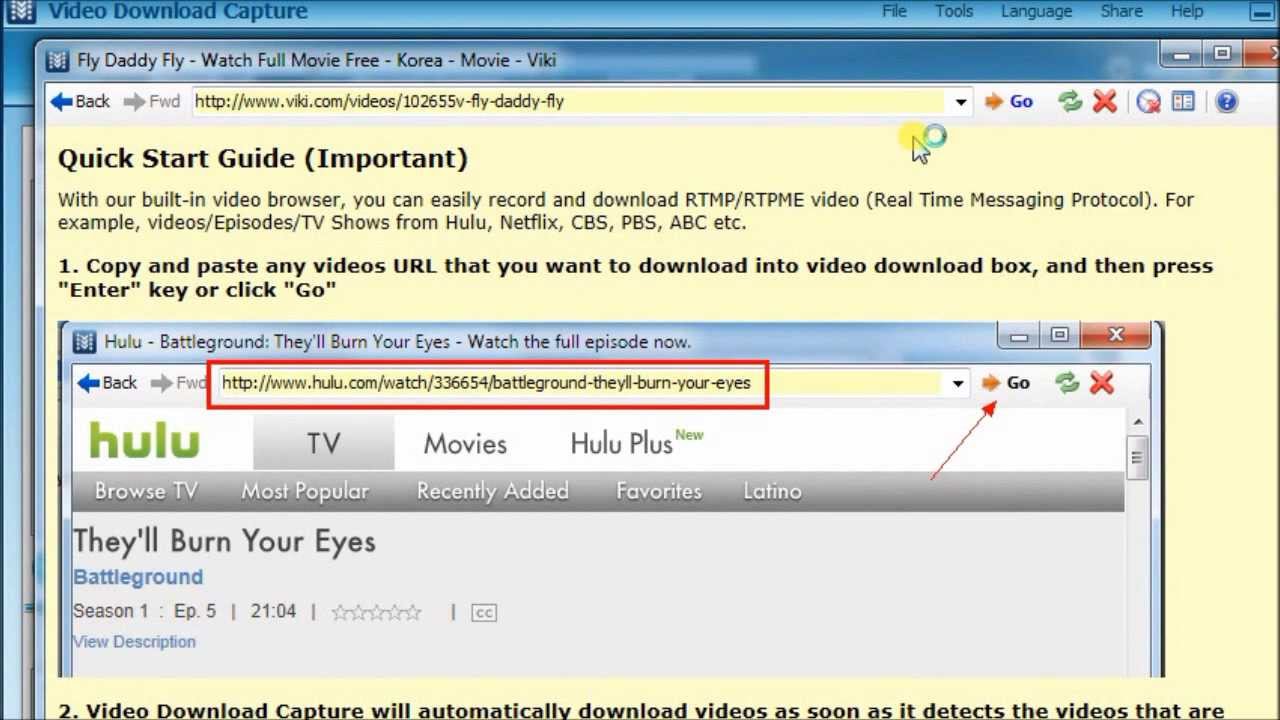Click the hulu URL dropdown arrow in the guide image
Screen dimensions: 1280x720
pos(957,383)
